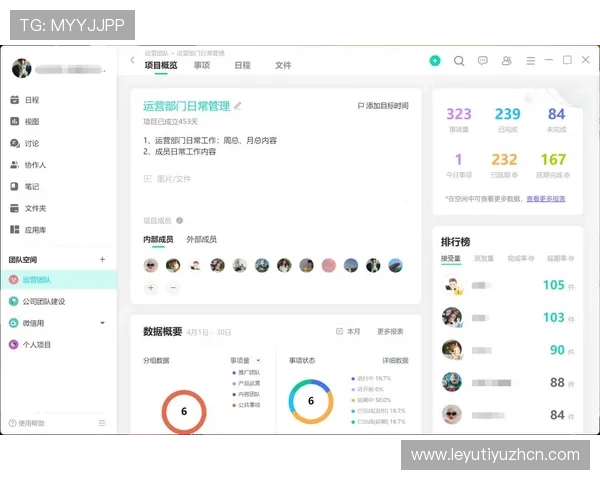Click the 推广团队 legend entry
The image size is (600, 480).
[x=246, y=372]
